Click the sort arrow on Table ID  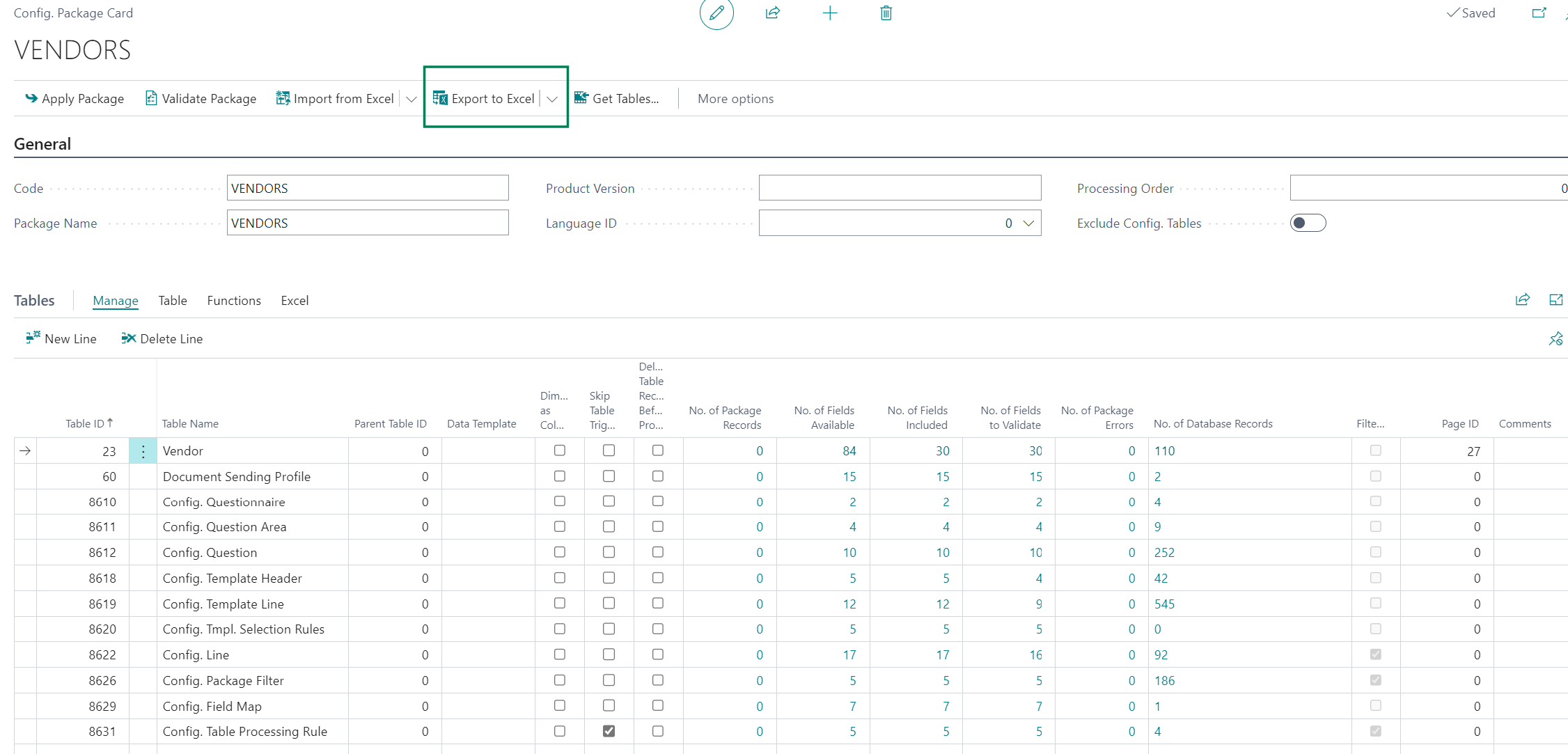(110, 423)
